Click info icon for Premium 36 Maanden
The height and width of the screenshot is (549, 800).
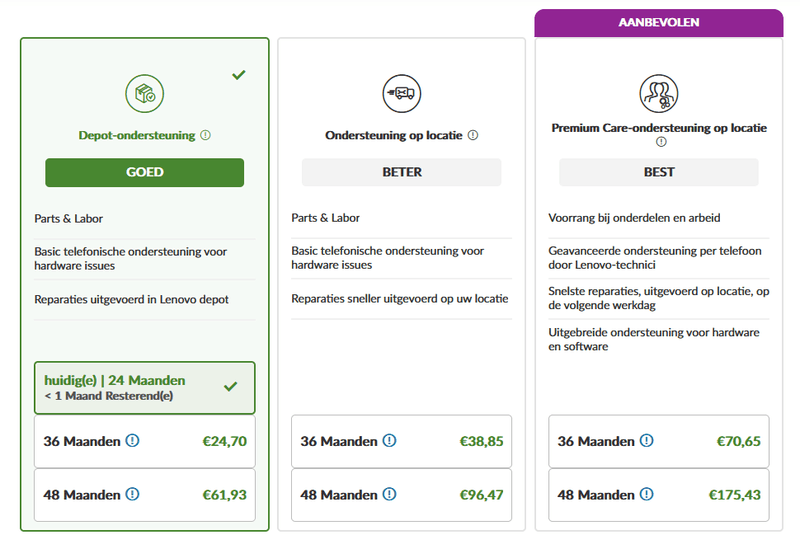tap(647, 441)
